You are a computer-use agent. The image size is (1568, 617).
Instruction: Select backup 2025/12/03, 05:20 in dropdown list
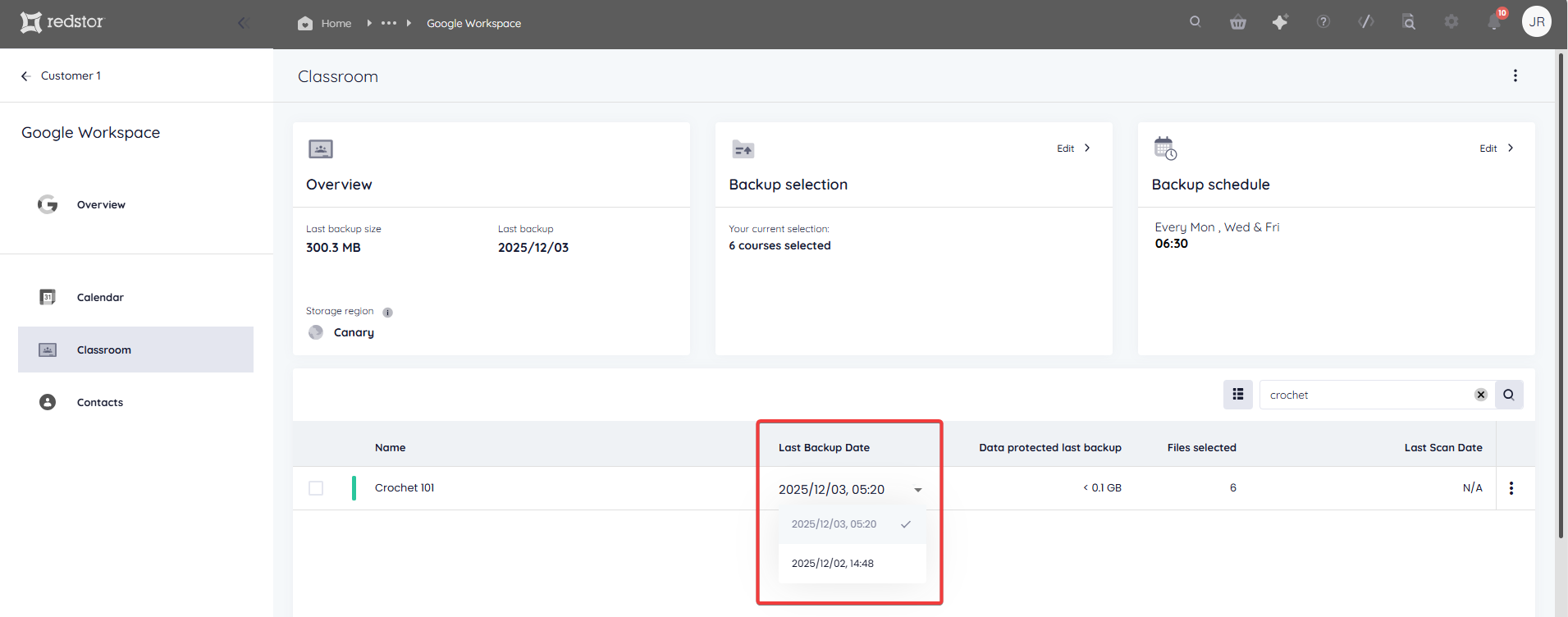point(852,524)
